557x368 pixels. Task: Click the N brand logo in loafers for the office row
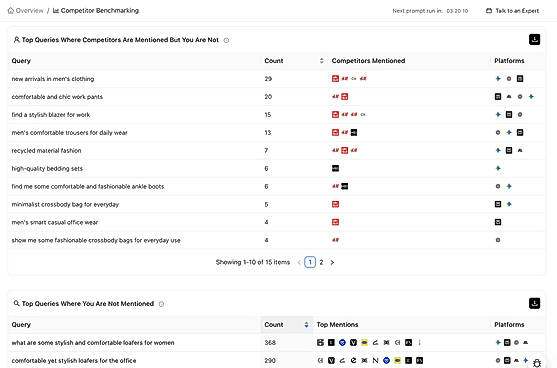click(375, 360)
